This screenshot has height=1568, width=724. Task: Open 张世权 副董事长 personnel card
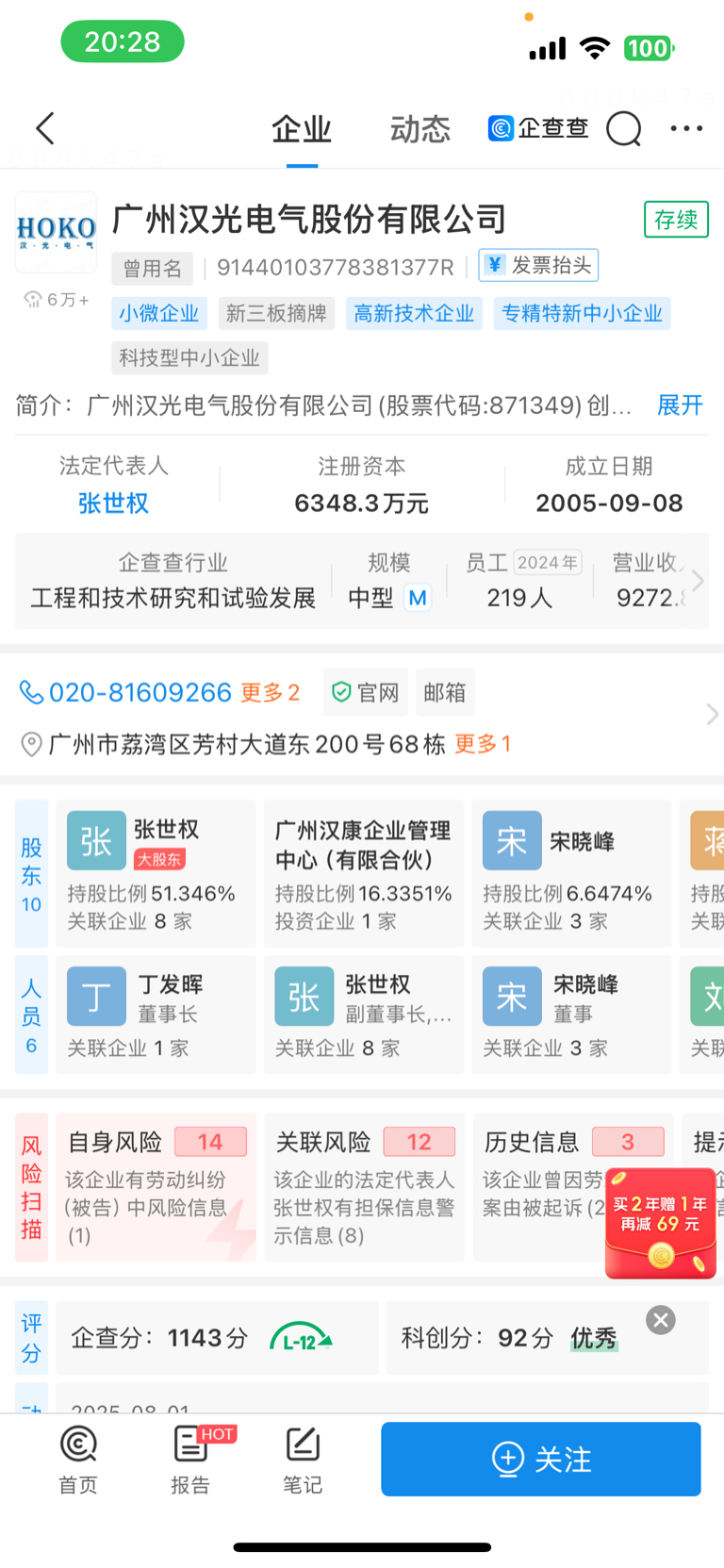point(363,1015)
